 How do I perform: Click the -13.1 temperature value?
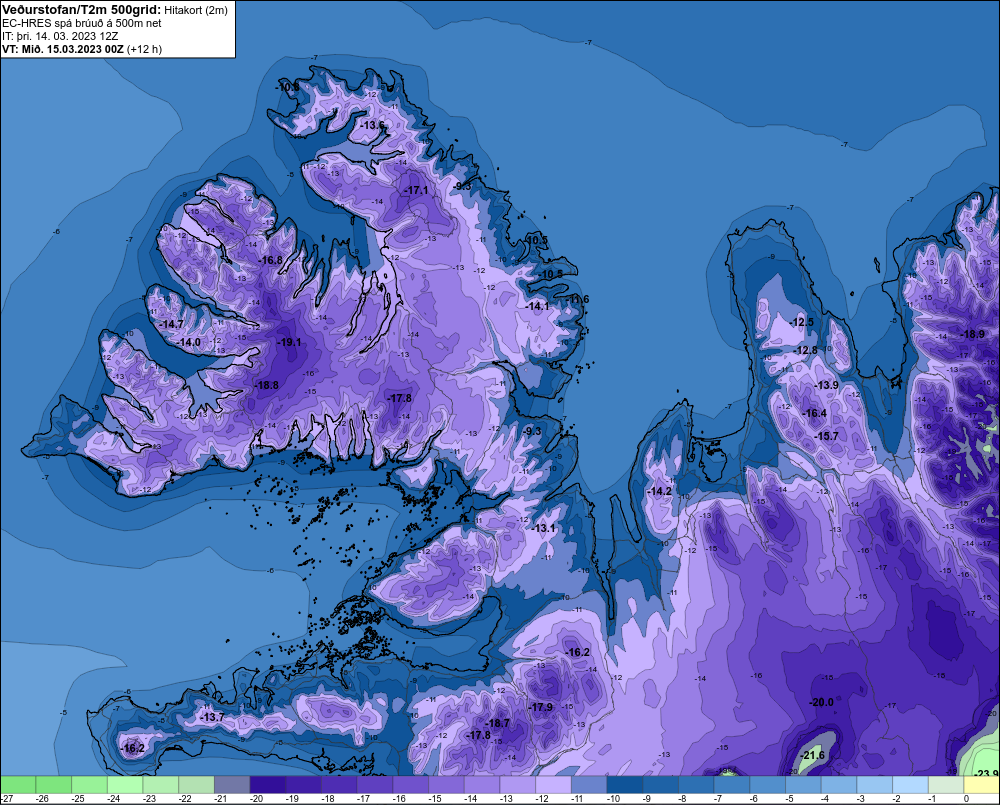pyautogui.click(x=544, y=528)
